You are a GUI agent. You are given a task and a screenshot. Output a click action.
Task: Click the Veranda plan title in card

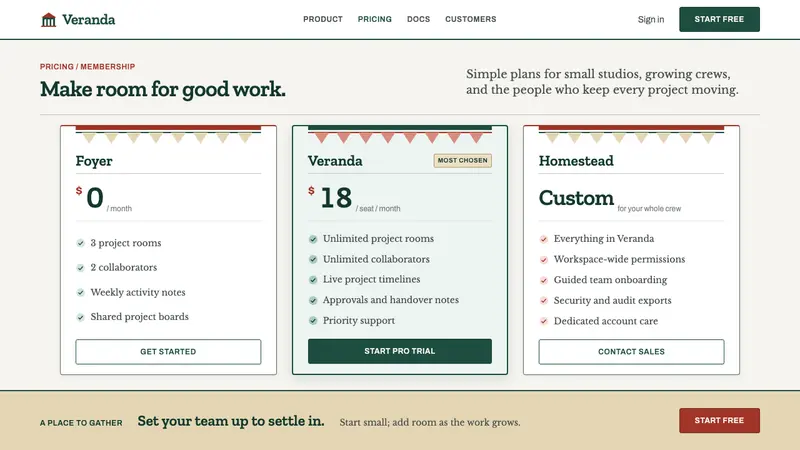tap(335, 161)
